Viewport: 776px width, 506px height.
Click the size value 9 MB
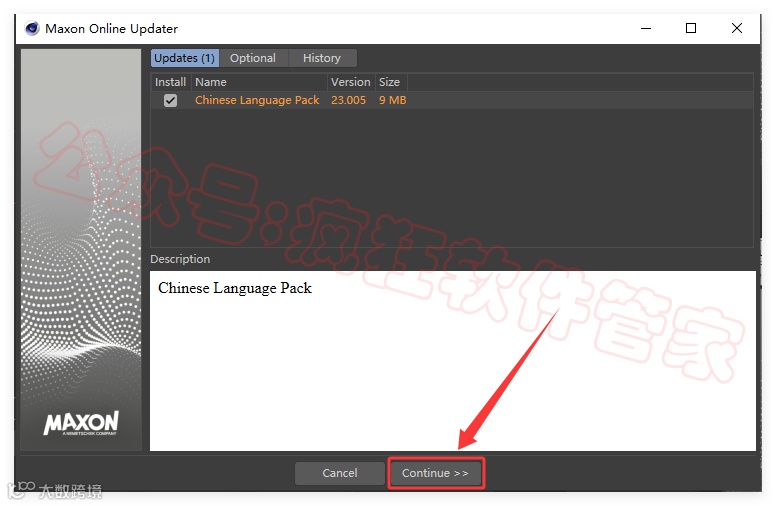click(x=392, y=100)
